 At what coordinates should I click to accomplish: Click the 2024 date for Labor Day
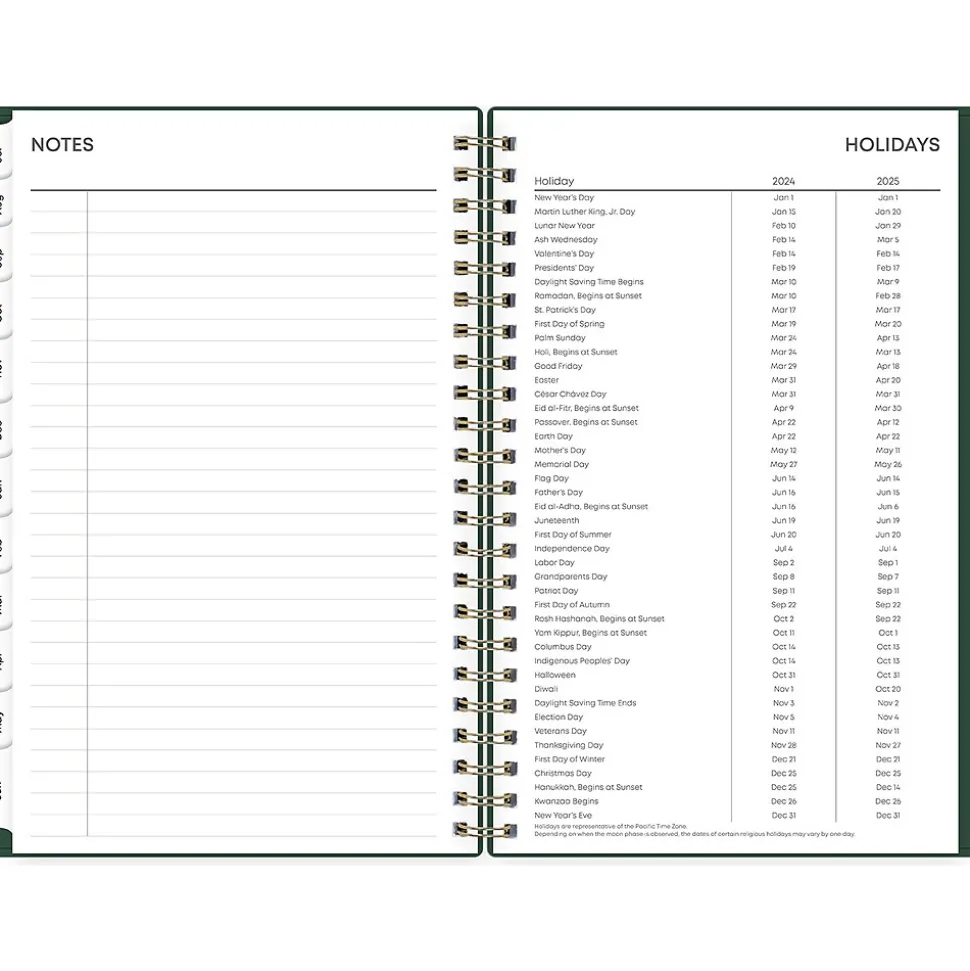pos(783,562)
